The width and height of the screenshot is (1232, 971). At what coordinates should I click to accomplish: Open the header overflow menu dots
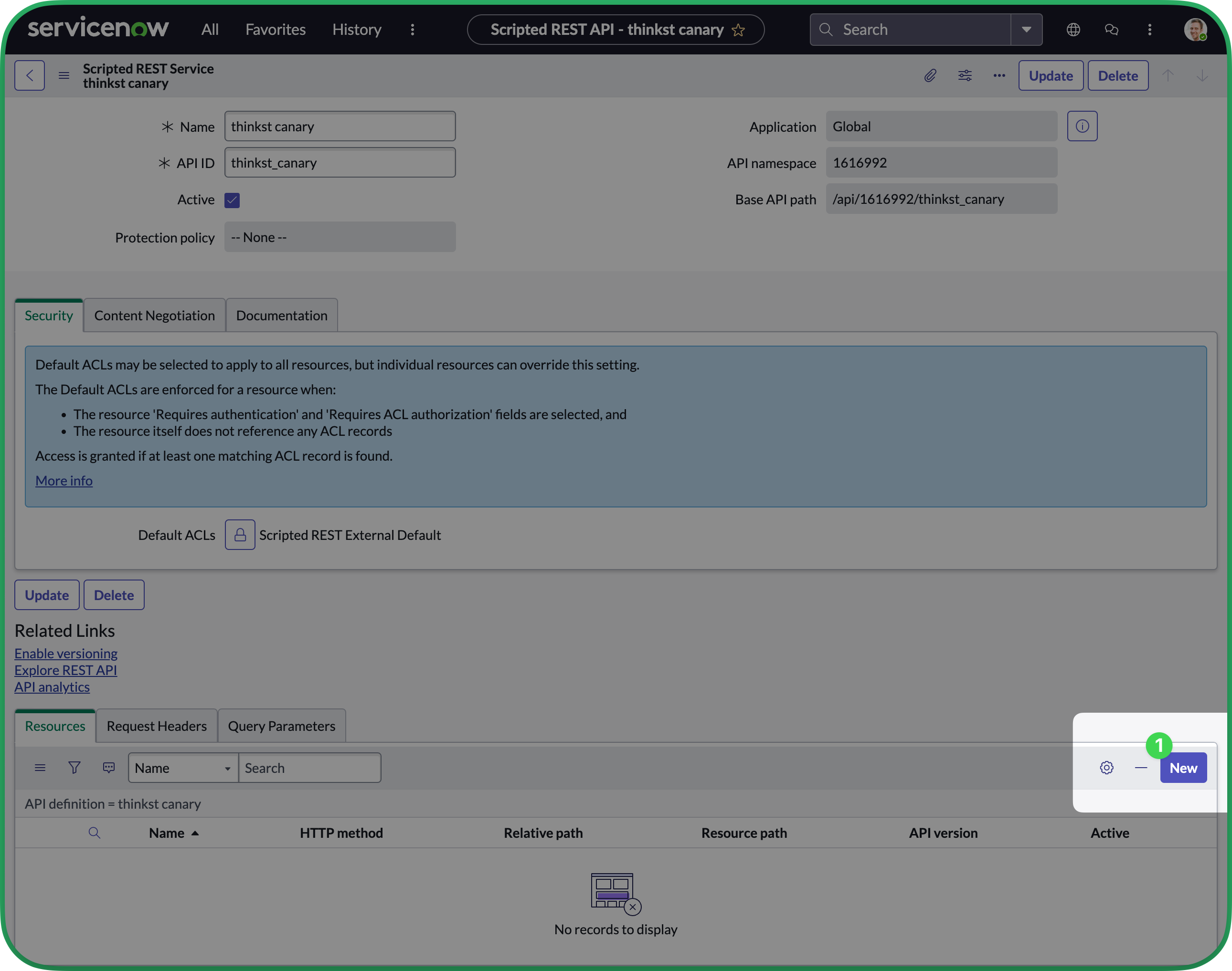[x=1149, y=30]
